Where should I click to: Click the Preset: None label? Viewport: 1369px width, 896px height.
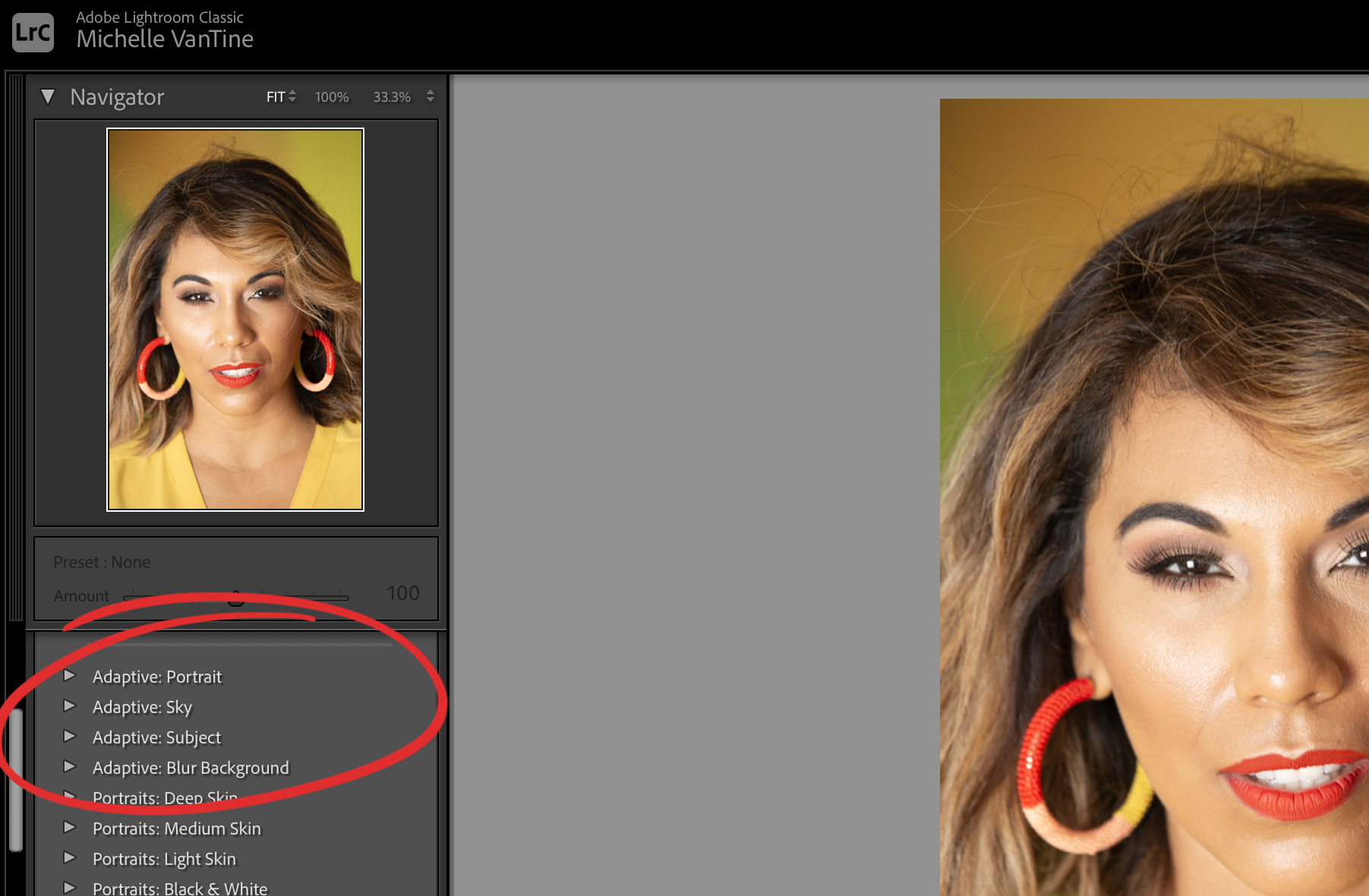(x=103, y=562)
